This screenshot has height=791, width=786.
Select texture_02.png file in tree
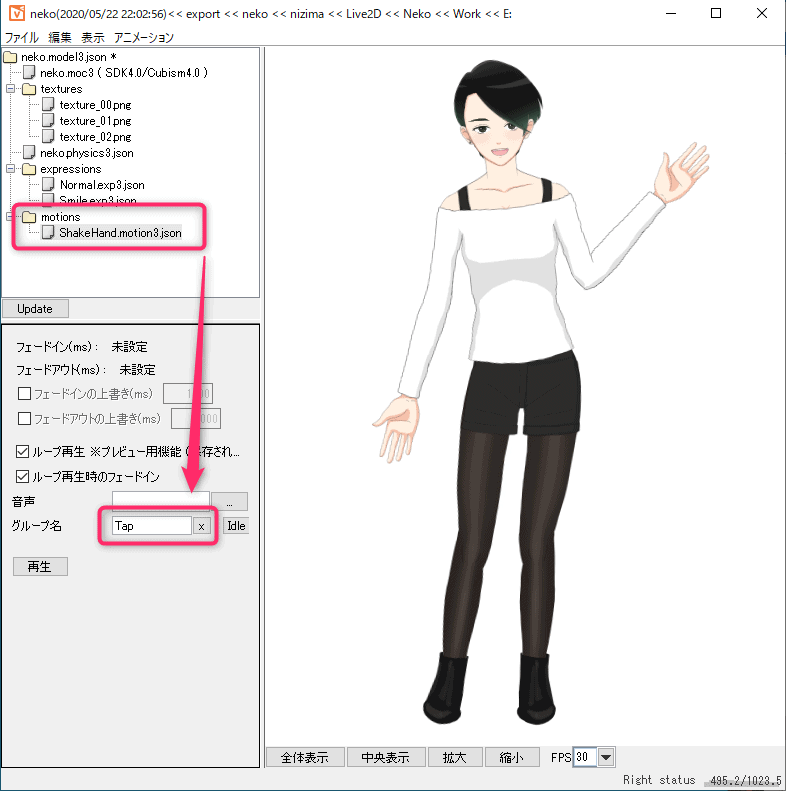[95, 137]
